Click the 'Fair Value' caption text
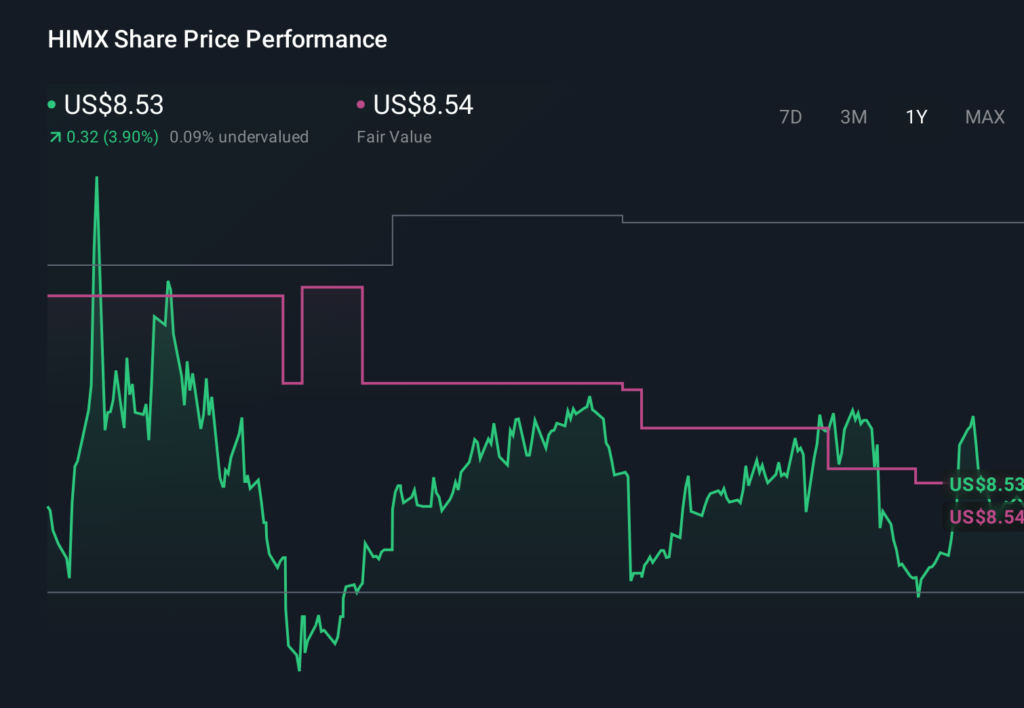This screenshot has height=708, width=1024. pyautogui.click(x=394, y=137)
